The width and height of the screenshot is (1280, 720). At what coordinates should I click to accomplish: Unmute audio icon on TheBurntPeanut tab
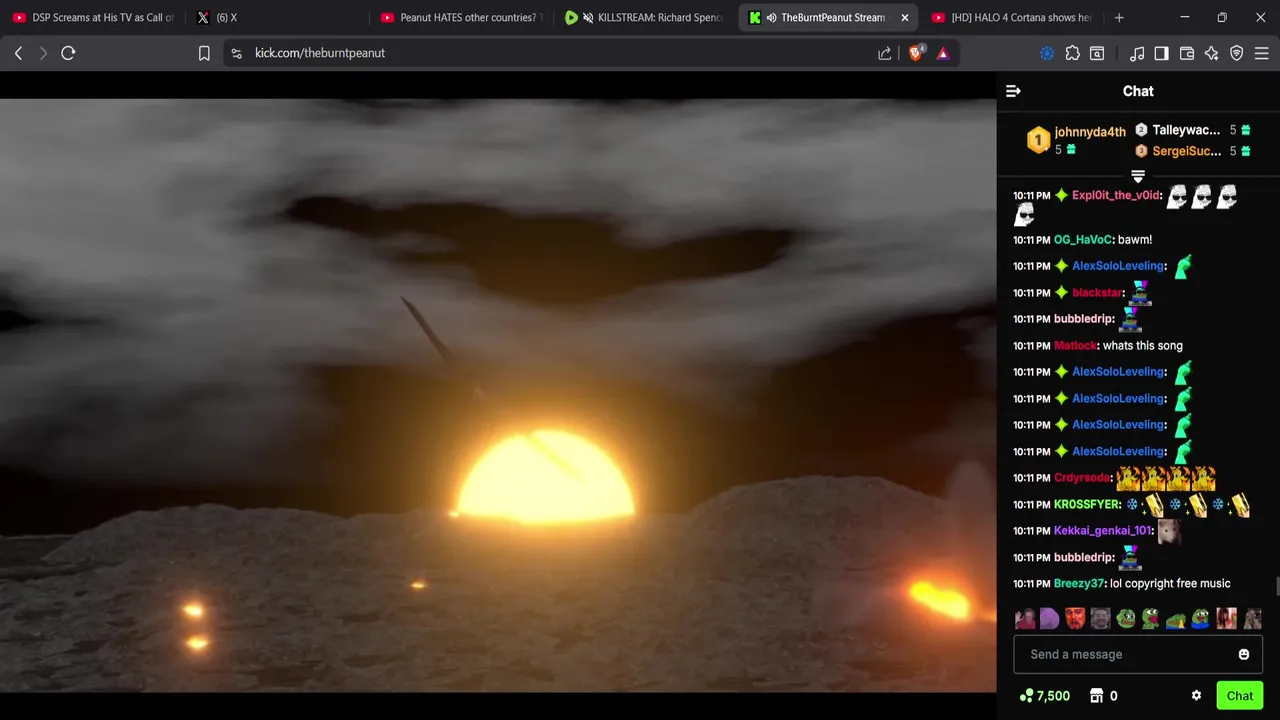[x=771, y=17]
